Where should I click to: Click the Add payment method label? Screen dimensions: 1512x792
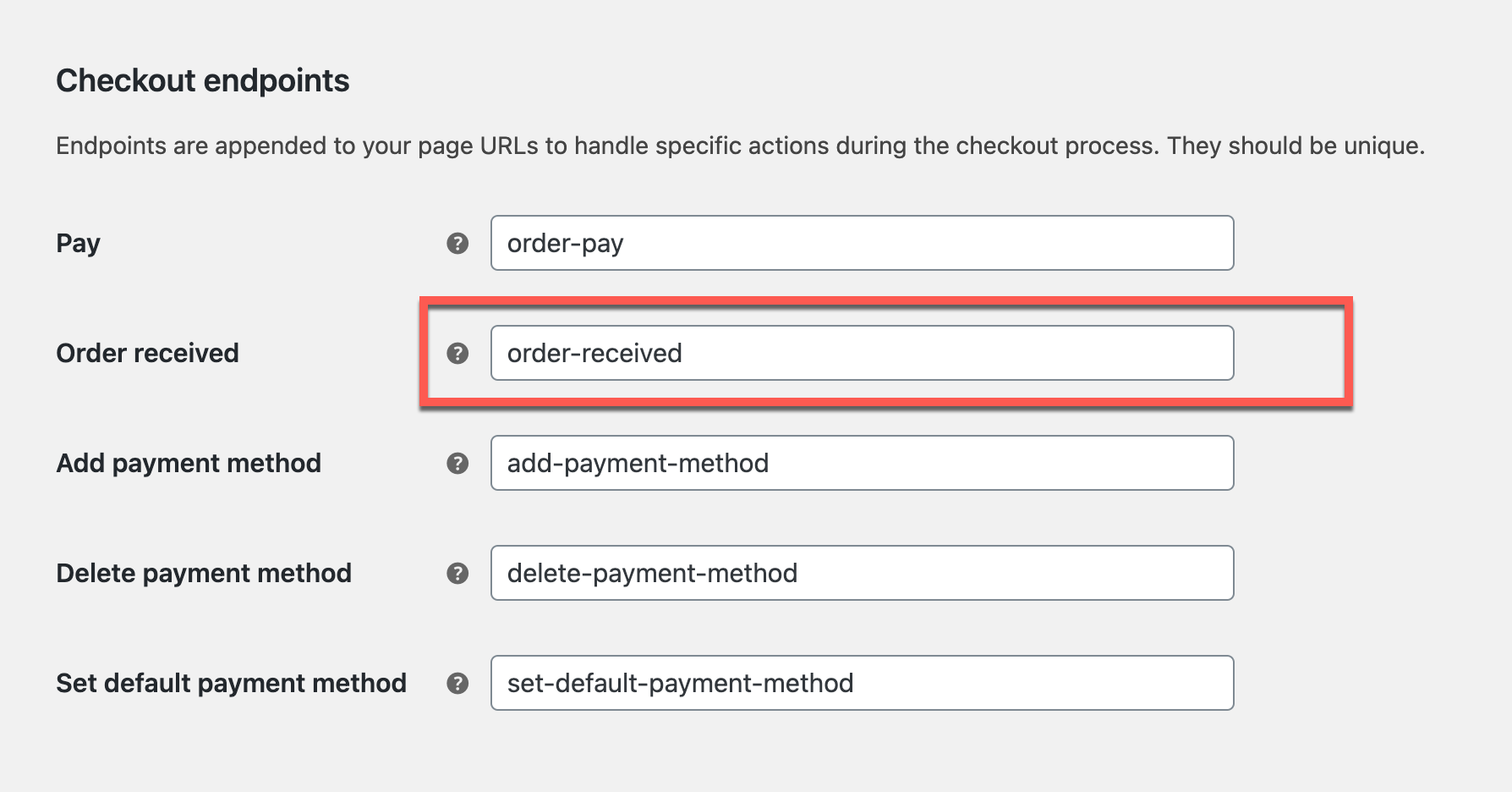[189, 464]
